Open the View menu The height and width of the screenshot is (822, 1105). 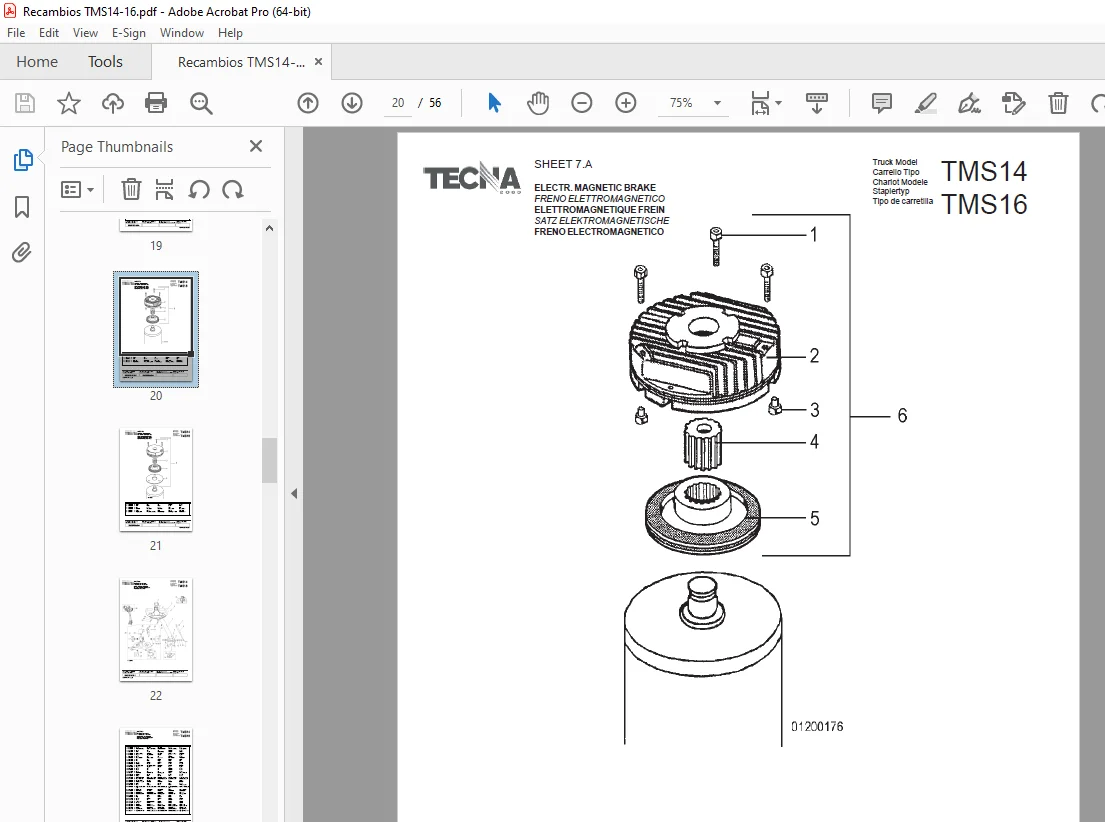pyautogui.click(x=85, y=32)
